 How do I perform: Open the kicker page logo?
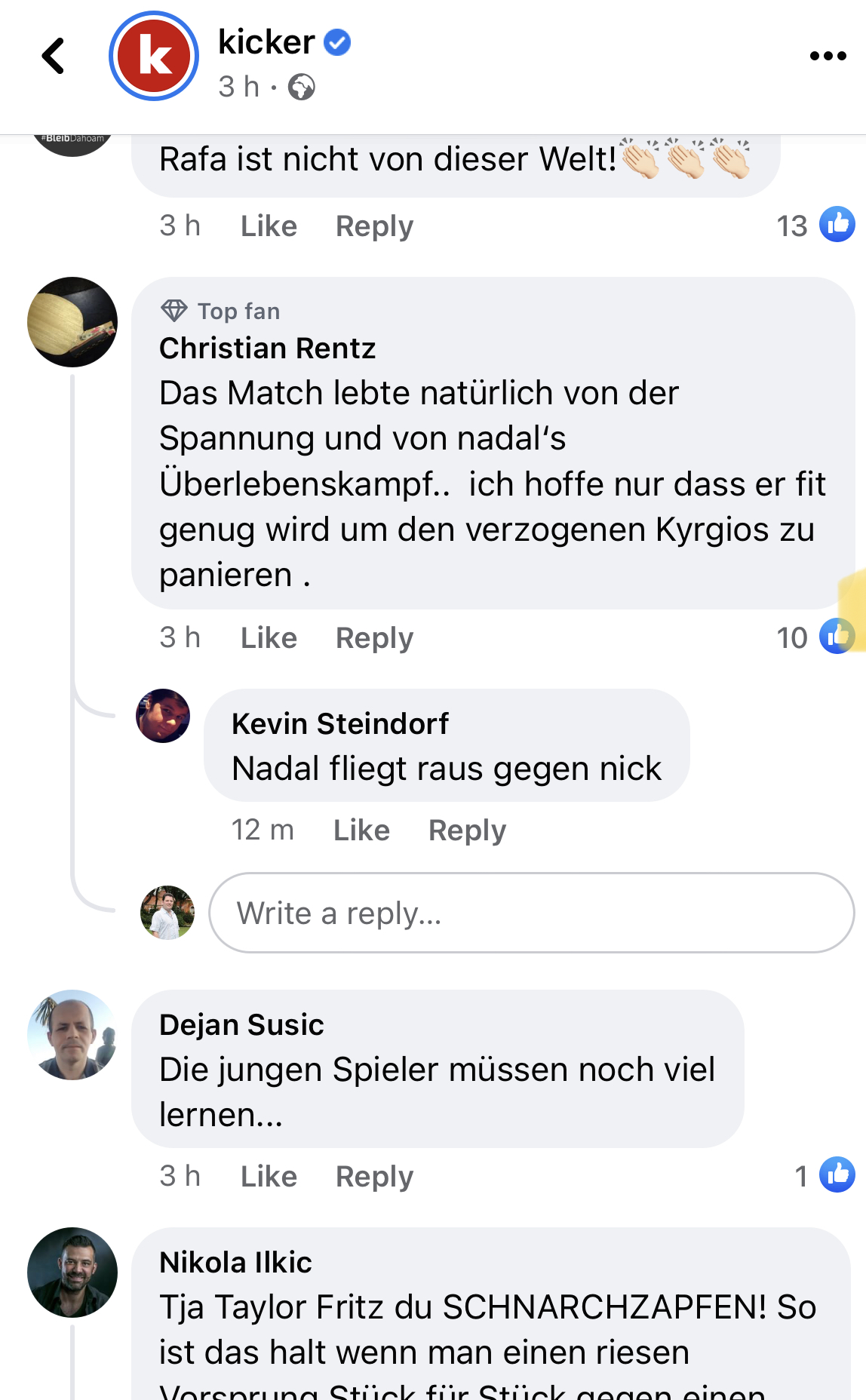(154, 56)
